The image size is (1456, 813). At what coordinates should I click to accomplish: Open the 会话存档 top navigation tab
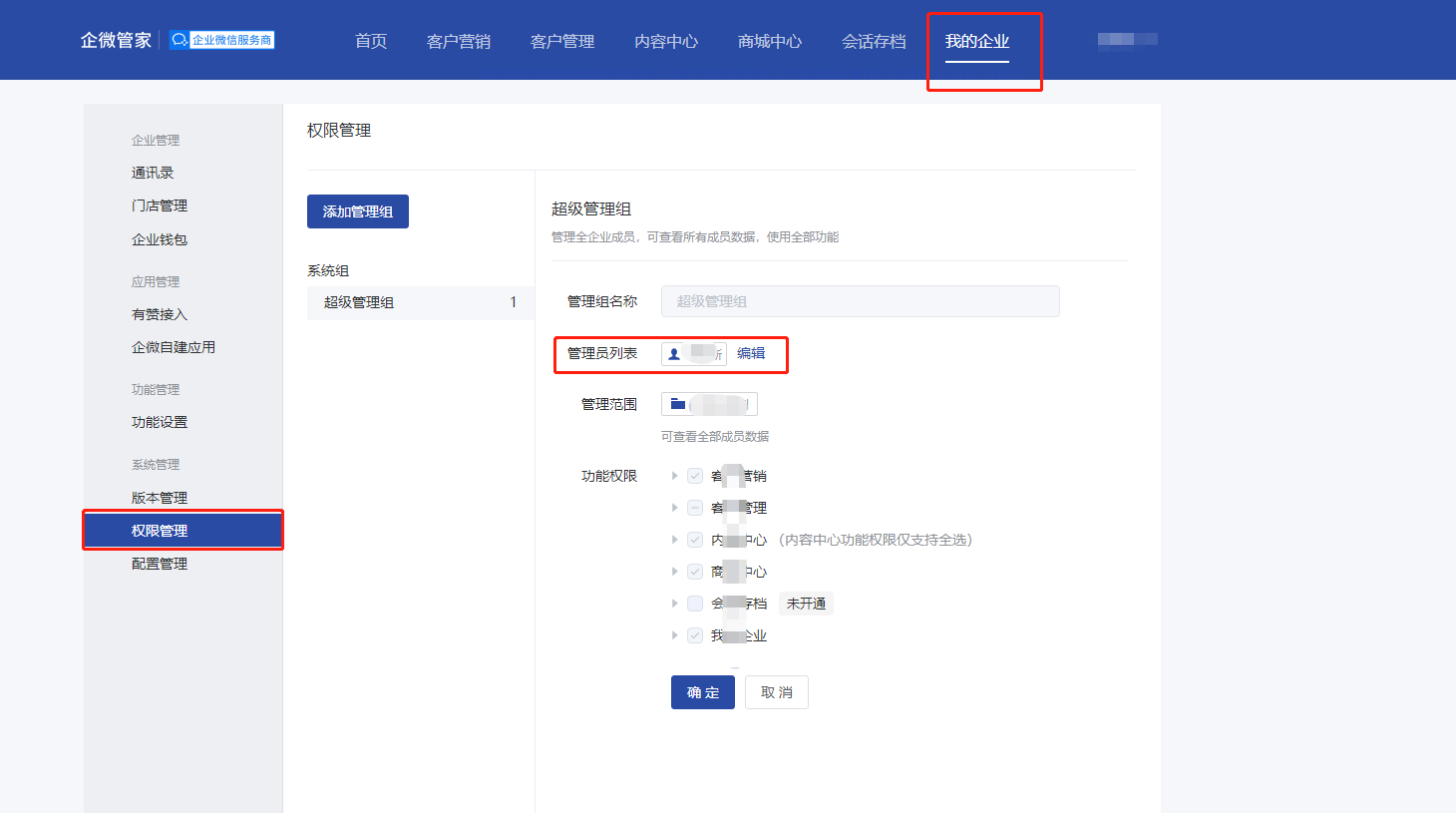click(874, 41)
